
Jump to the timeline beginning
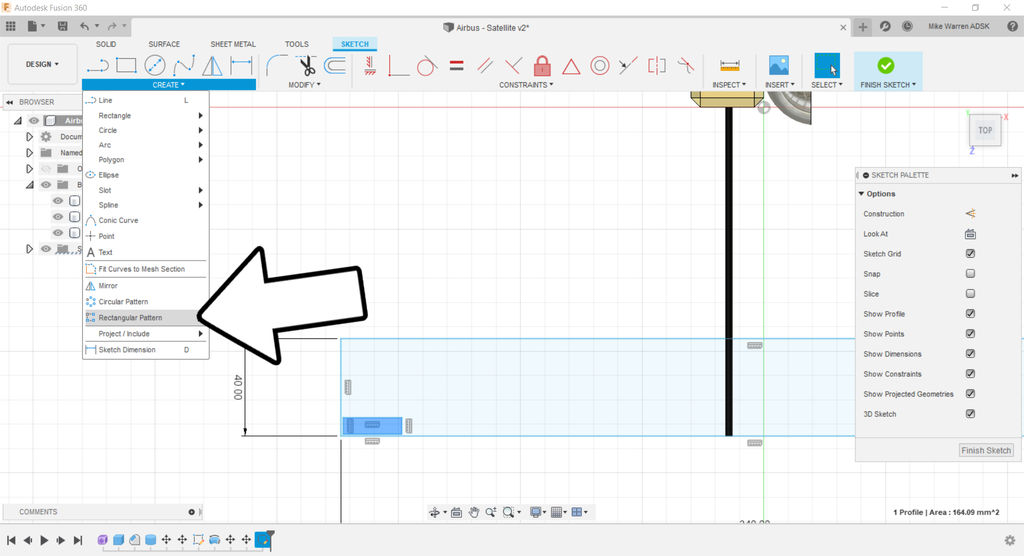(11, 540)
